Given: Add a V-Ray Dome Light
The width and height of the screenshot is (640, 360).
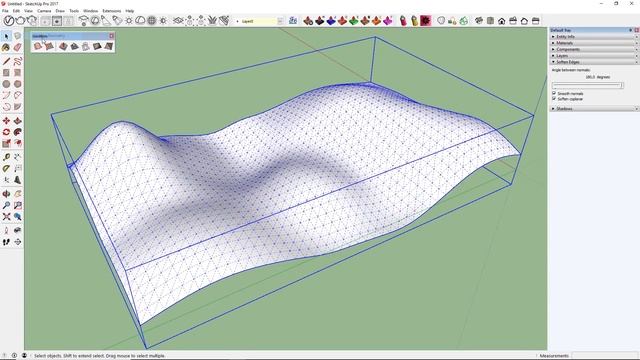Looking at the screenshot, I should pos(140,20).
